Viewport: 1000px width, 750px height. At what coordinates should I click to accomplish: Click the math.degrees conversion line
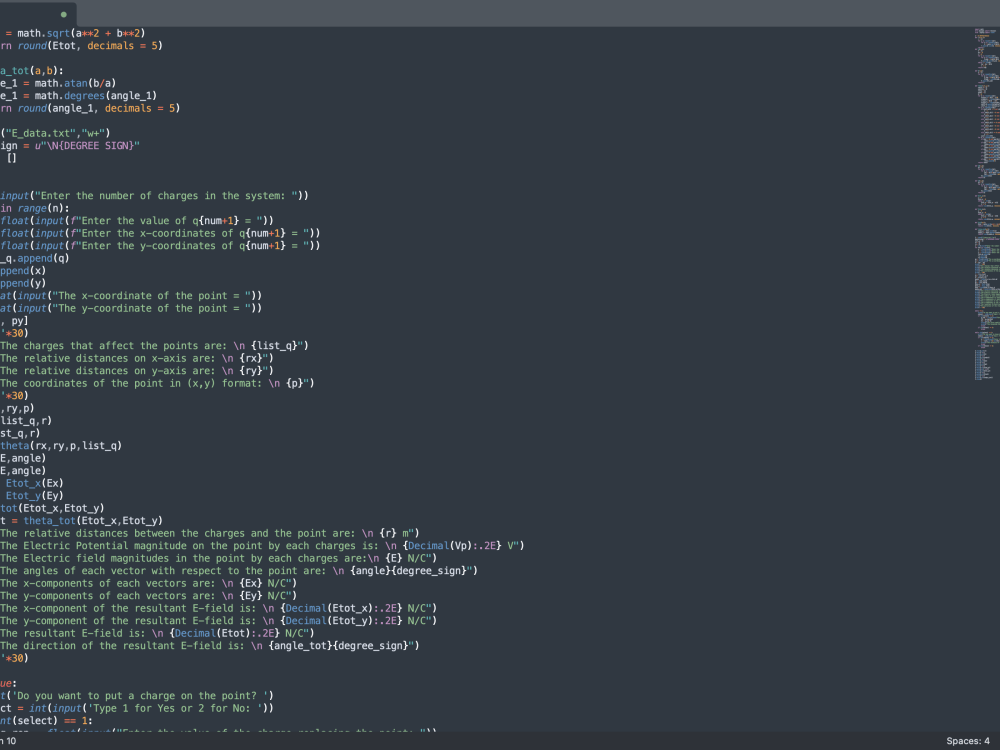click(x=70, y=95)
